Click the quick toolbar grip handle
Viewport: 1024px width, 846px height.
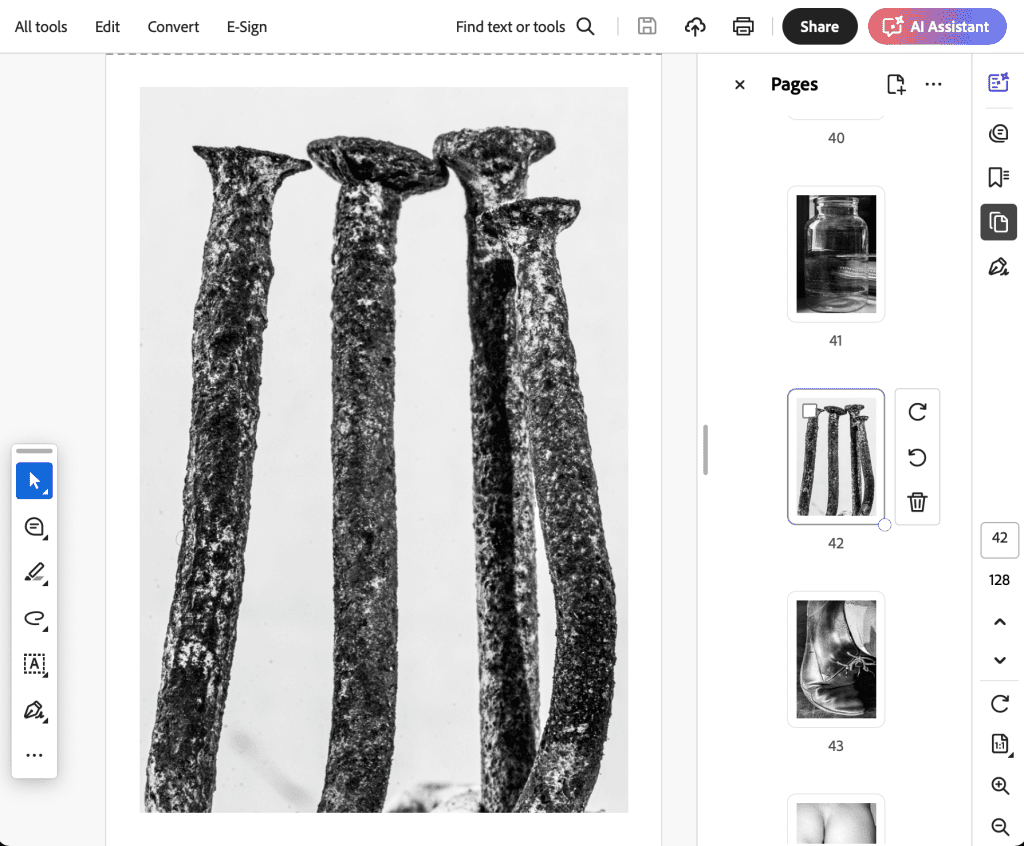[x=34, y=451]
